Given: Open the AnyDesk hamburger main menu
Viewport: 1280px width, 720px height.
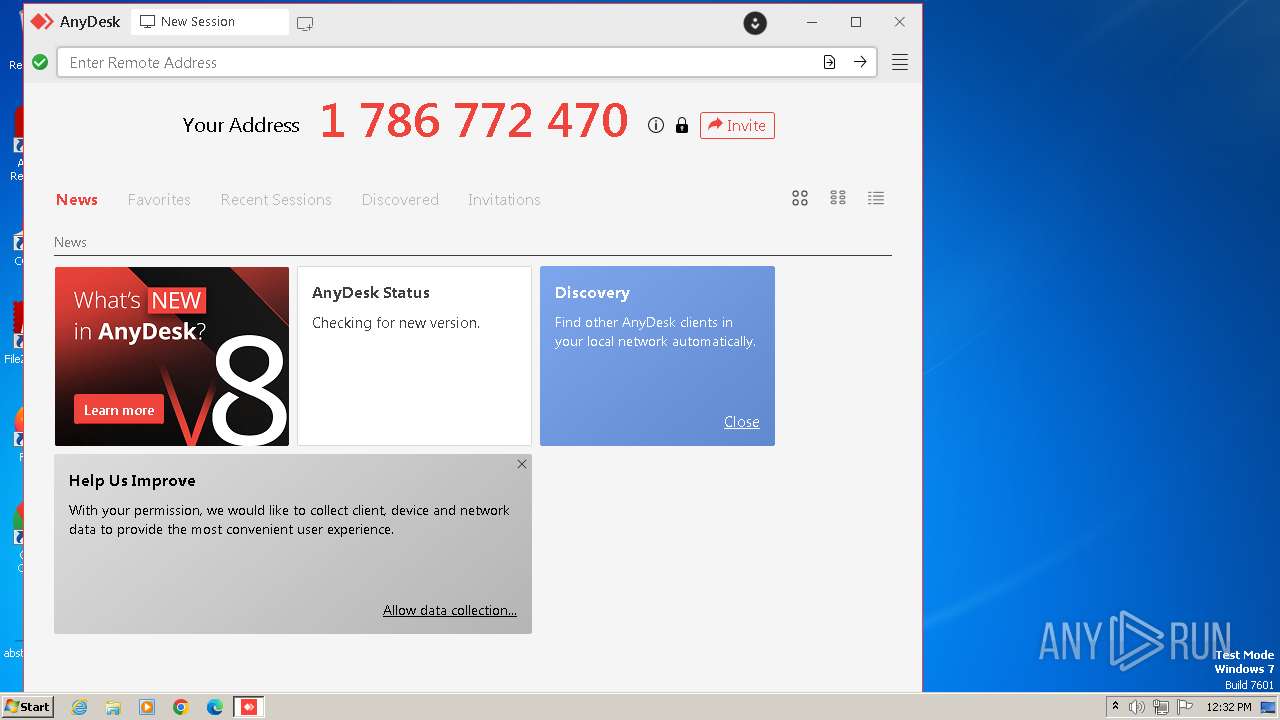Looking at the screenshot, I should (900, 62).
